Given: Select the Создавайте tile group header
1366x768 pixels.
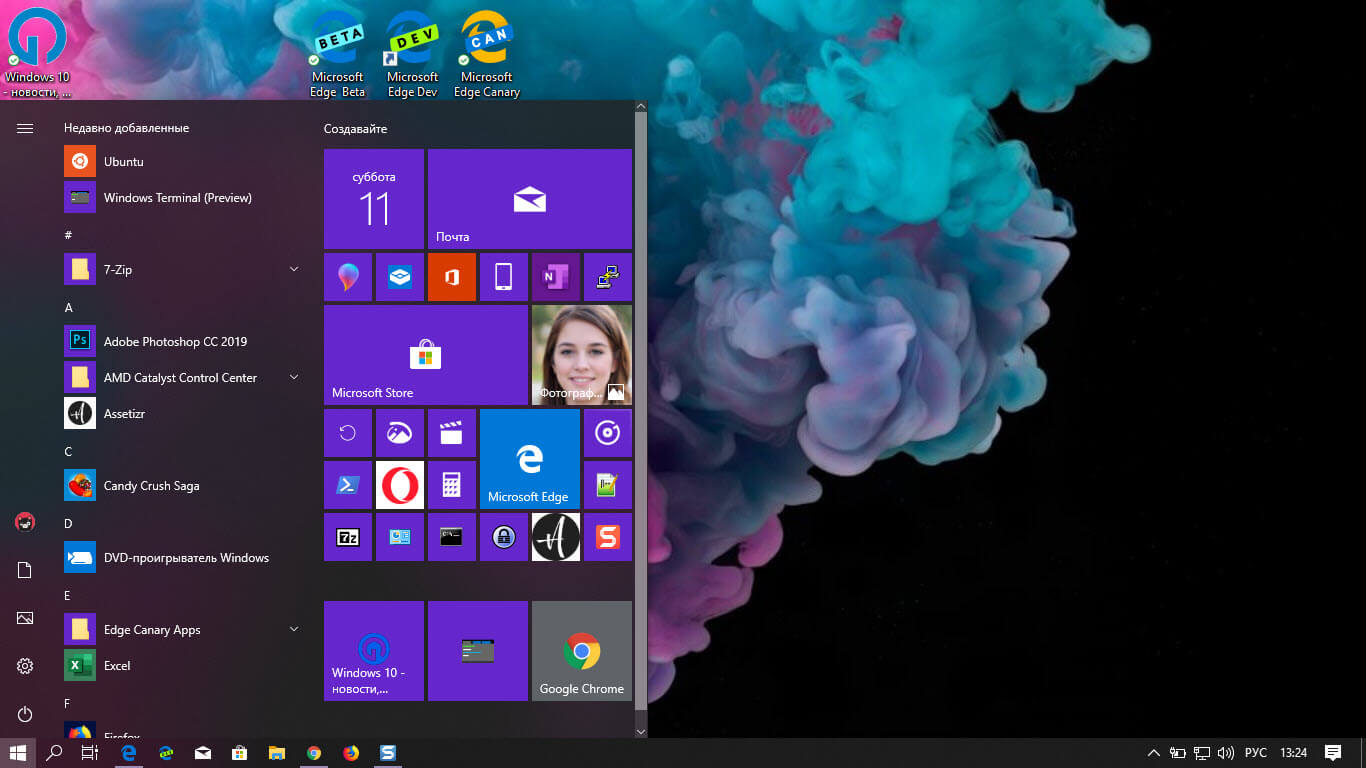Looking at the screenshot, I should (x=355, y=129).
